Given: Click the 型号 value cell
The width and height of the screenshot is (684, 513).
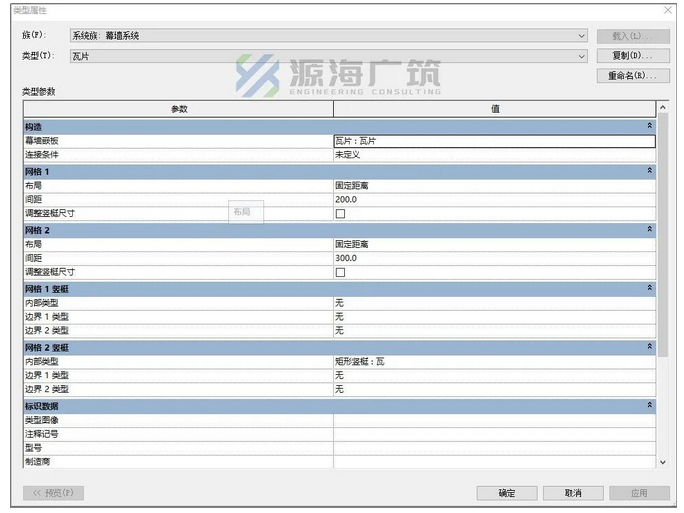Looking at the screenshot, I should tap(495, 448).
